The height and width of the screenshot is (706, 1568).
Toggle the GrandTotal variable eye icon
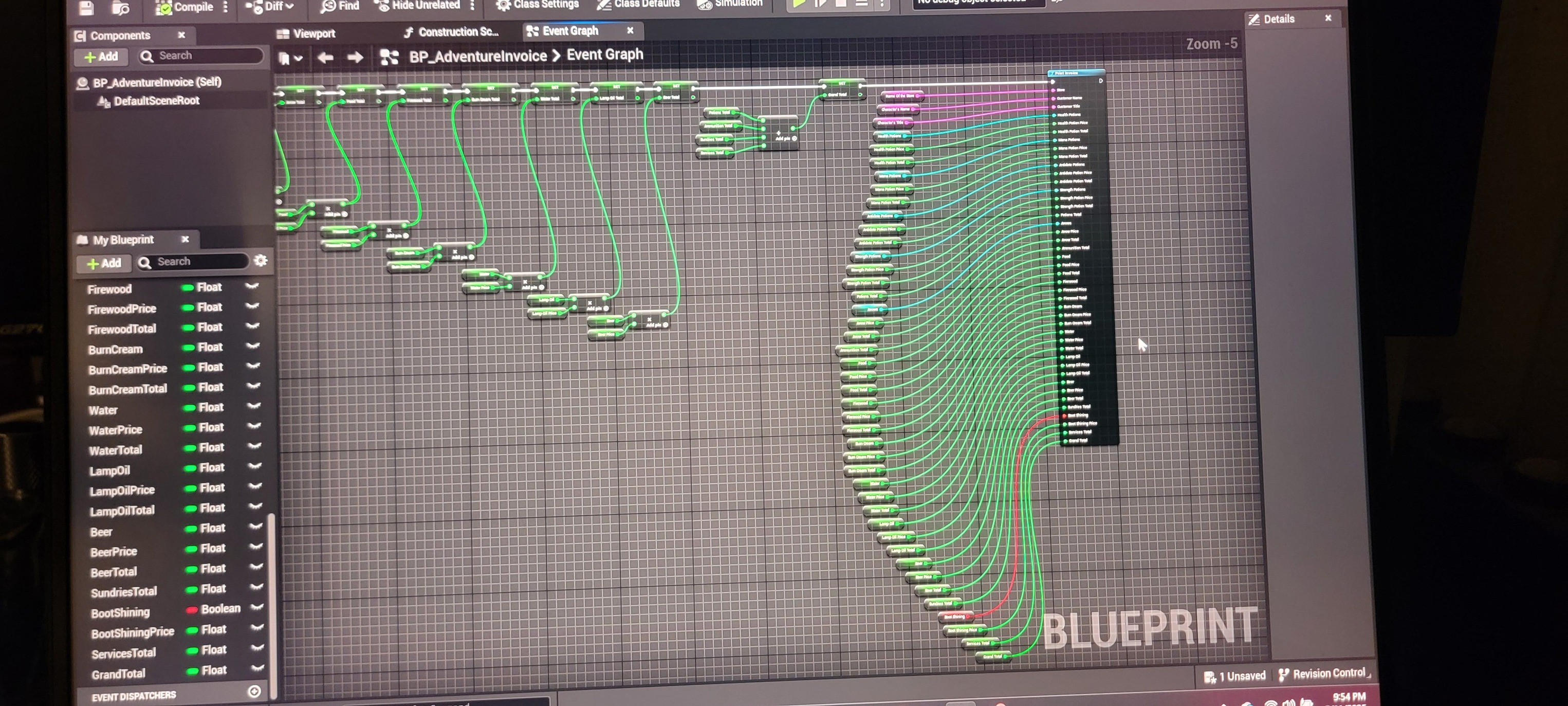[x=258, y=668]
